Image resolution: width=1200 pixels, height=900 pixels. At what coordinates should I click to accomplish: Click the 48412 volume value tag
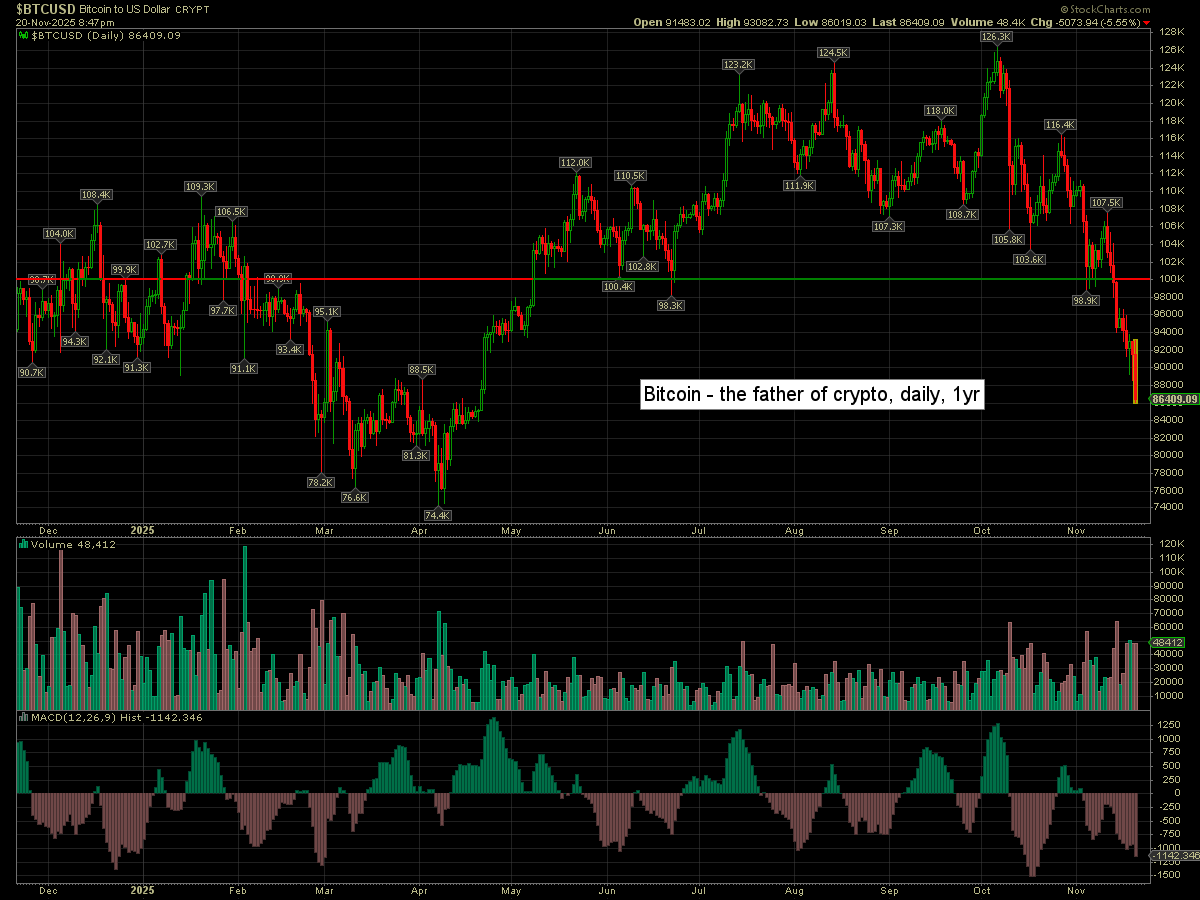point(1167,642)
